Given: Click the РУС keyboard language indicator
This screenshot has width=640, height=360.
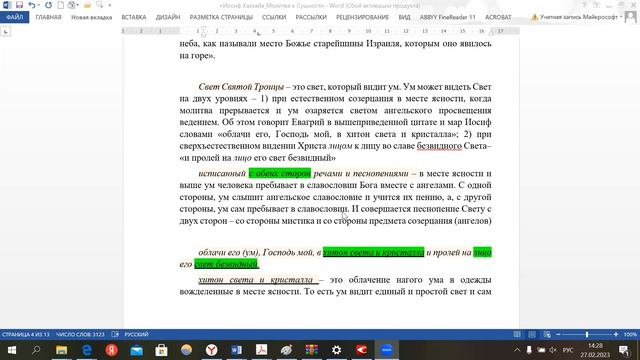Looking at the screenshot, I should (568, 350).
